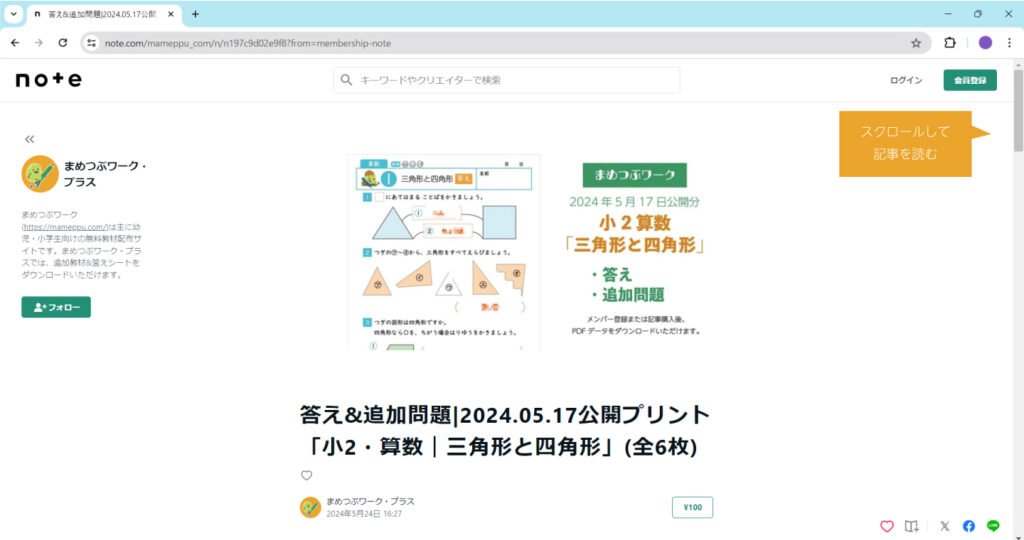Open the article header thumbnail image
Screen dimensions: 1024x540
click(528, 251)
